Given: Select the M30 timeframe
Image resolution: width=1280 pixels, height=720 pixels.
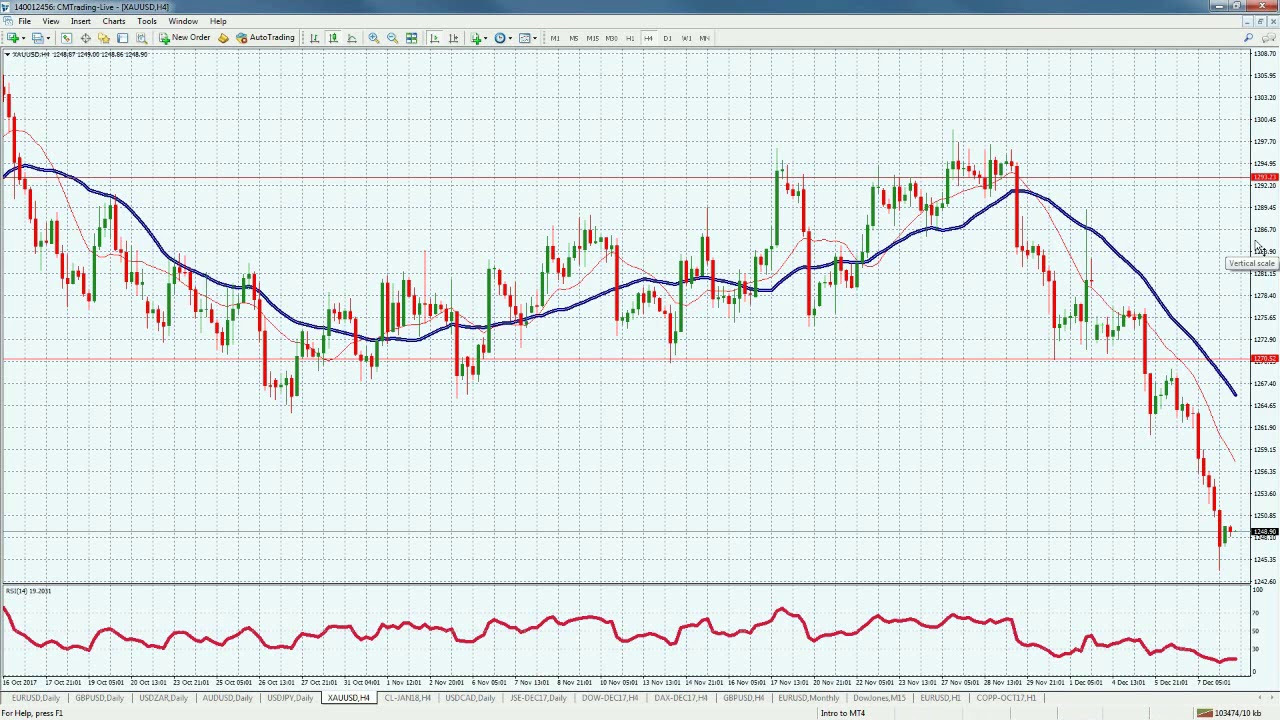Looking at the screenshot, I should click(x=611, y=38).
